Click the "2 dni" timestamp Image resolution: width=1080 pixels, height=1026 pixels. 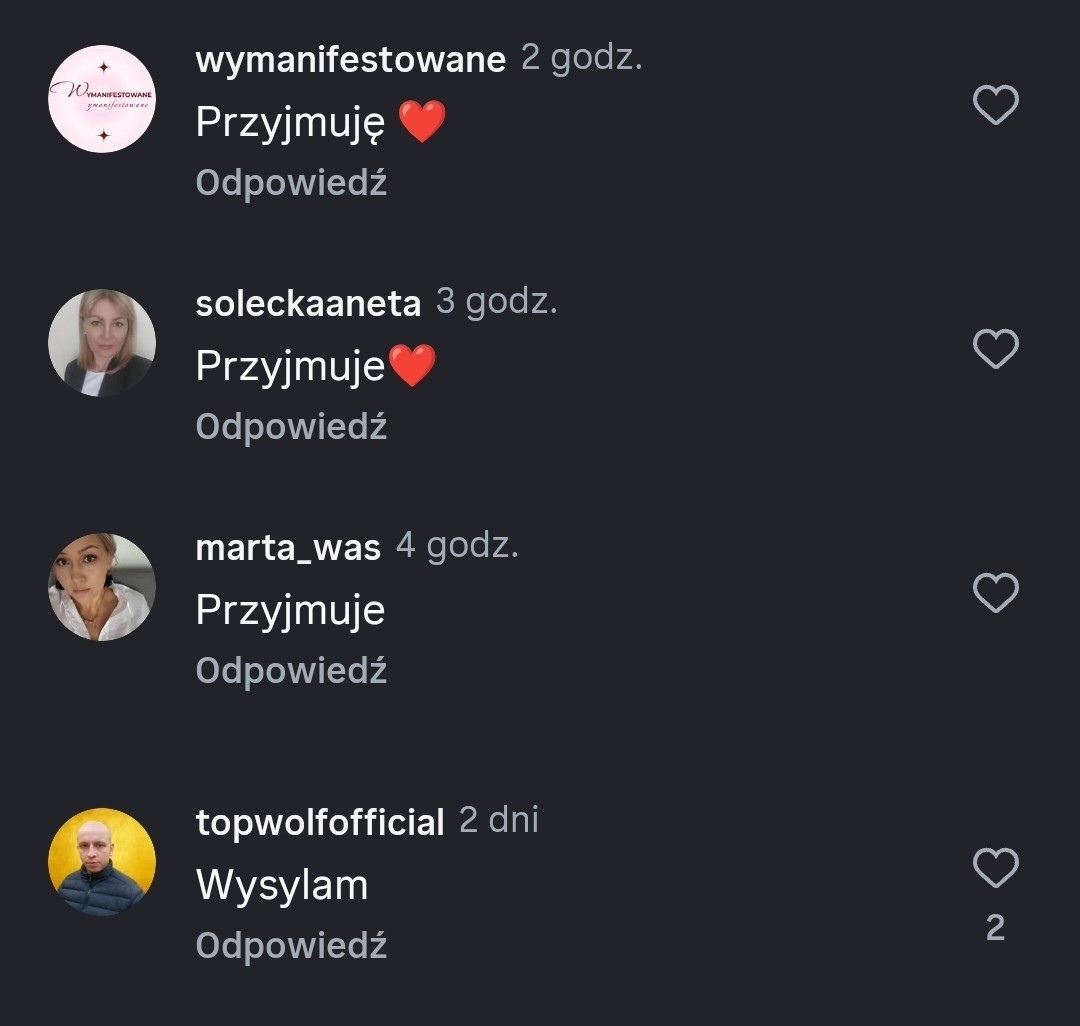click(499, 821)
